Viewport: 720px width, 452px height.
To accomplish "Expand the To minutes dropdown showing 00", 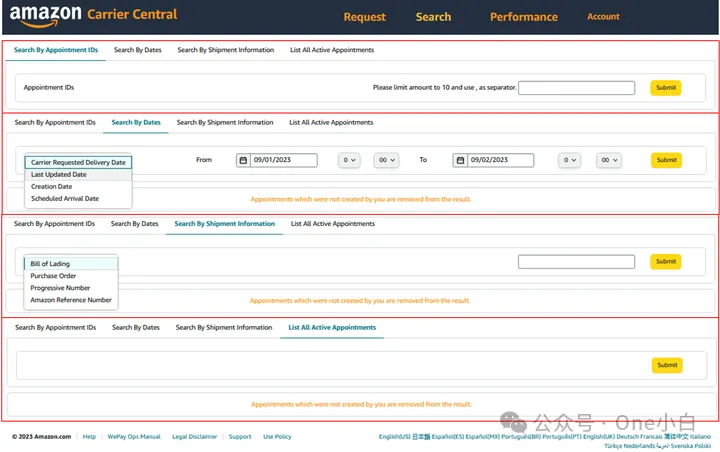I will coord(609,160).
